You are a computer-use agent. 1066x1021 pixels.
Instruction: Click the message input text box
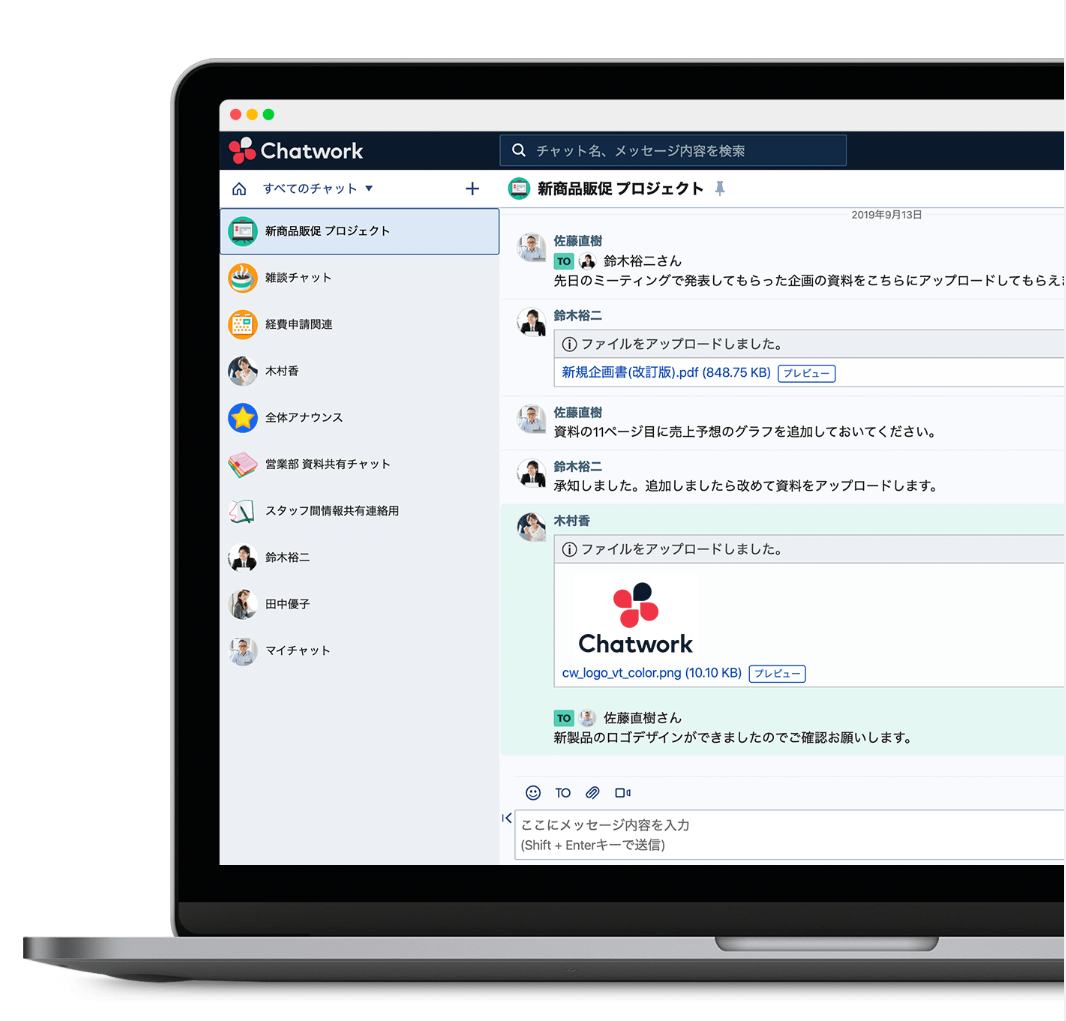[x=789, y=835]
